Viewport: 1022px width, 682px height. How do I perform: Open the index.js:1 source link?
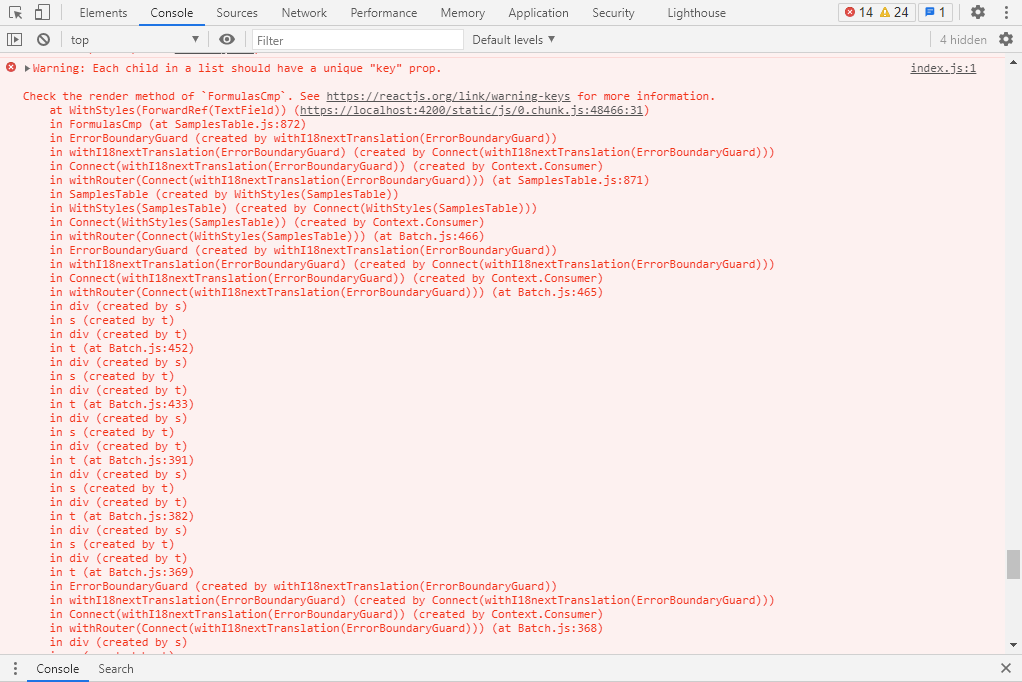click(x=942, y=69)
